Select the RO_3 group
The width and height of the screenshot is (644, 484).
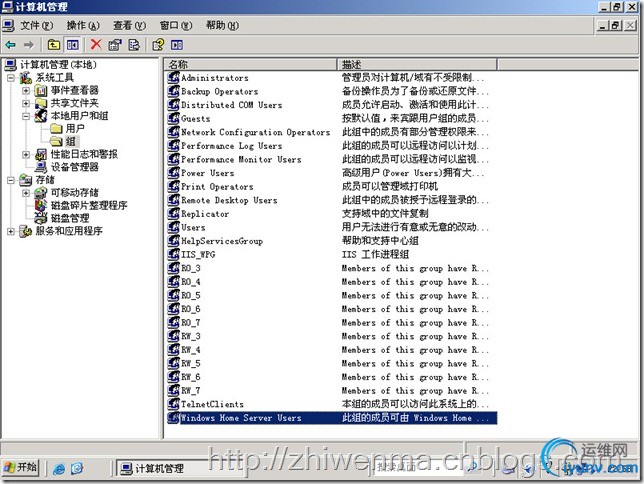[x=191, y=268]
